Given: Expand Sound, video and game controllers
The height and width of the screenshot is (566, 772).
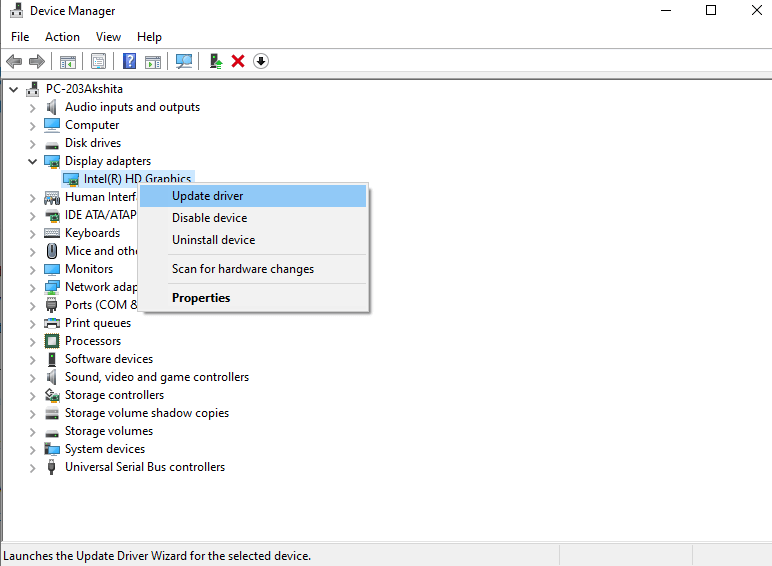Looking at the screenshot, I should (32, 377).
